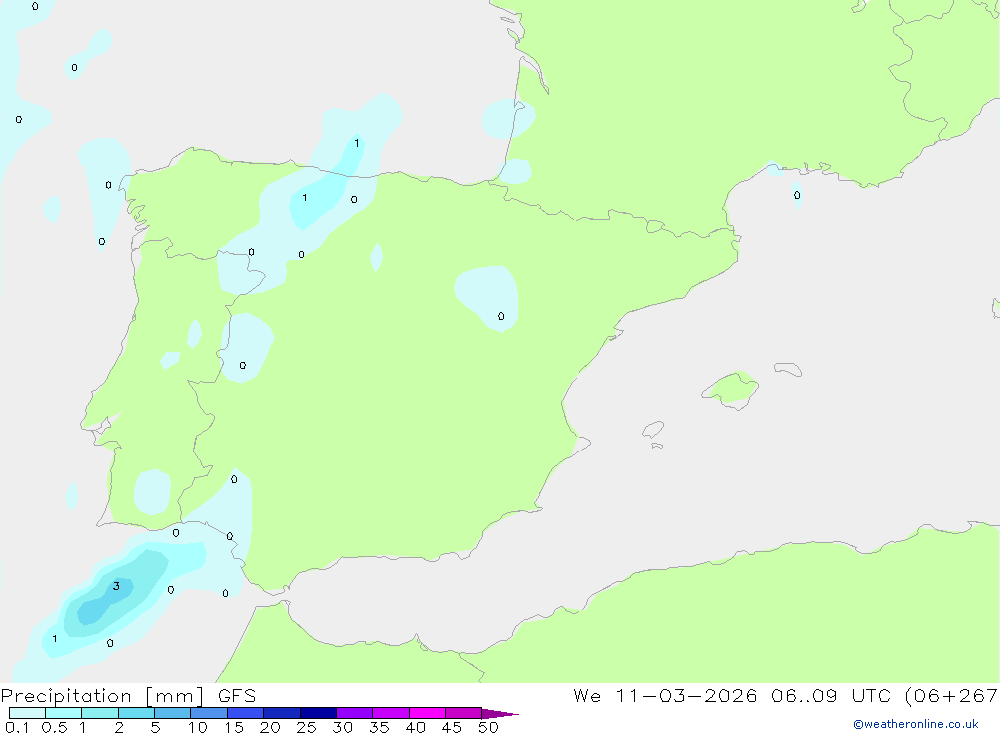The height and width of the screenshot is (733, 1000).
Task: Select the 0.5–1 mm legend color segment
Action: (x=64, y=713)
